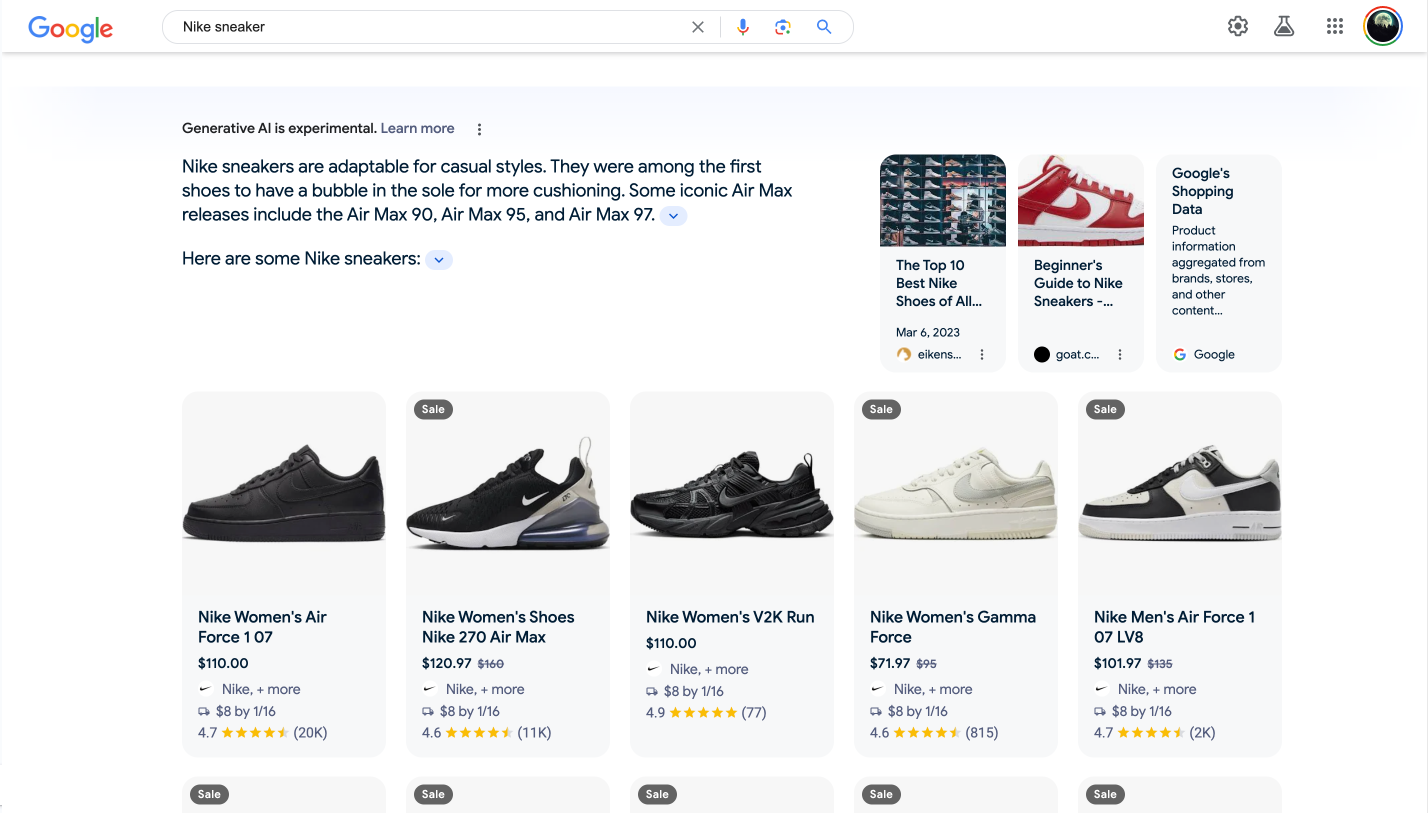Screen dimensions: 1428x813
Task: Start voice search with microphone icon
Action: (x=742, y=27)
